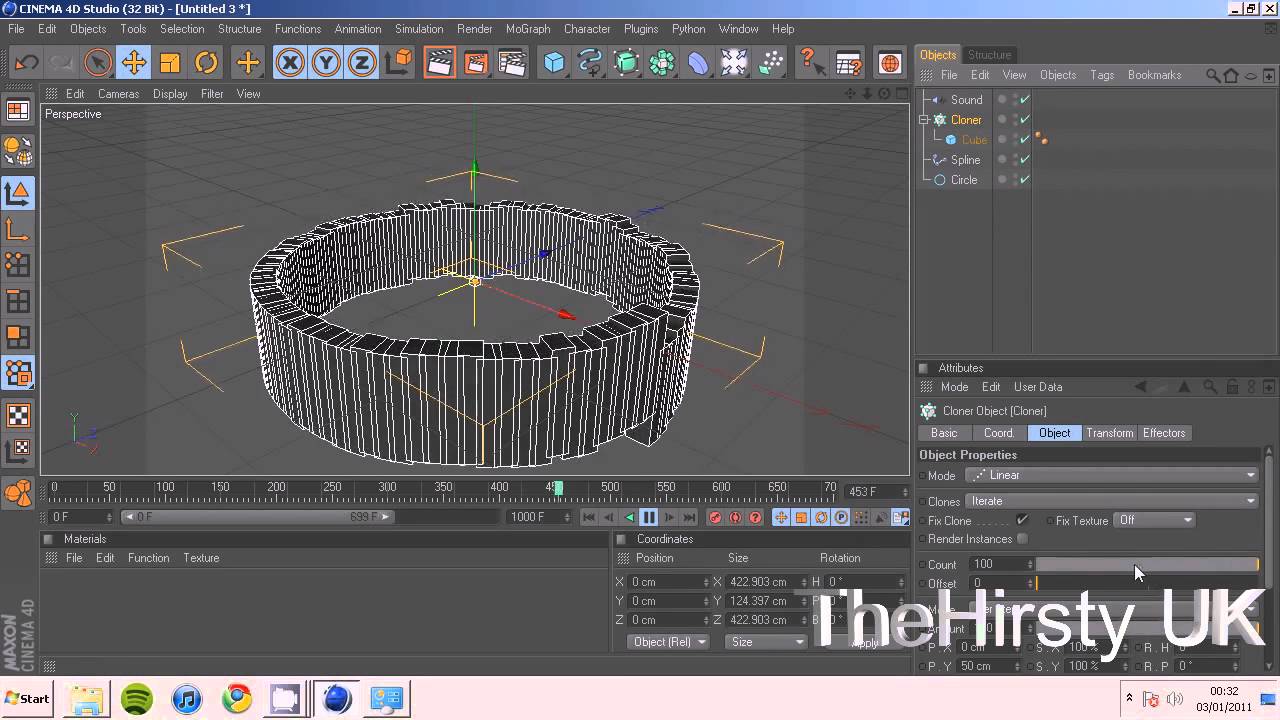The width and height of the screenshot is (1280, 720).
Task: Click the Bend deformer icon
Action: (x=698, y=63)
